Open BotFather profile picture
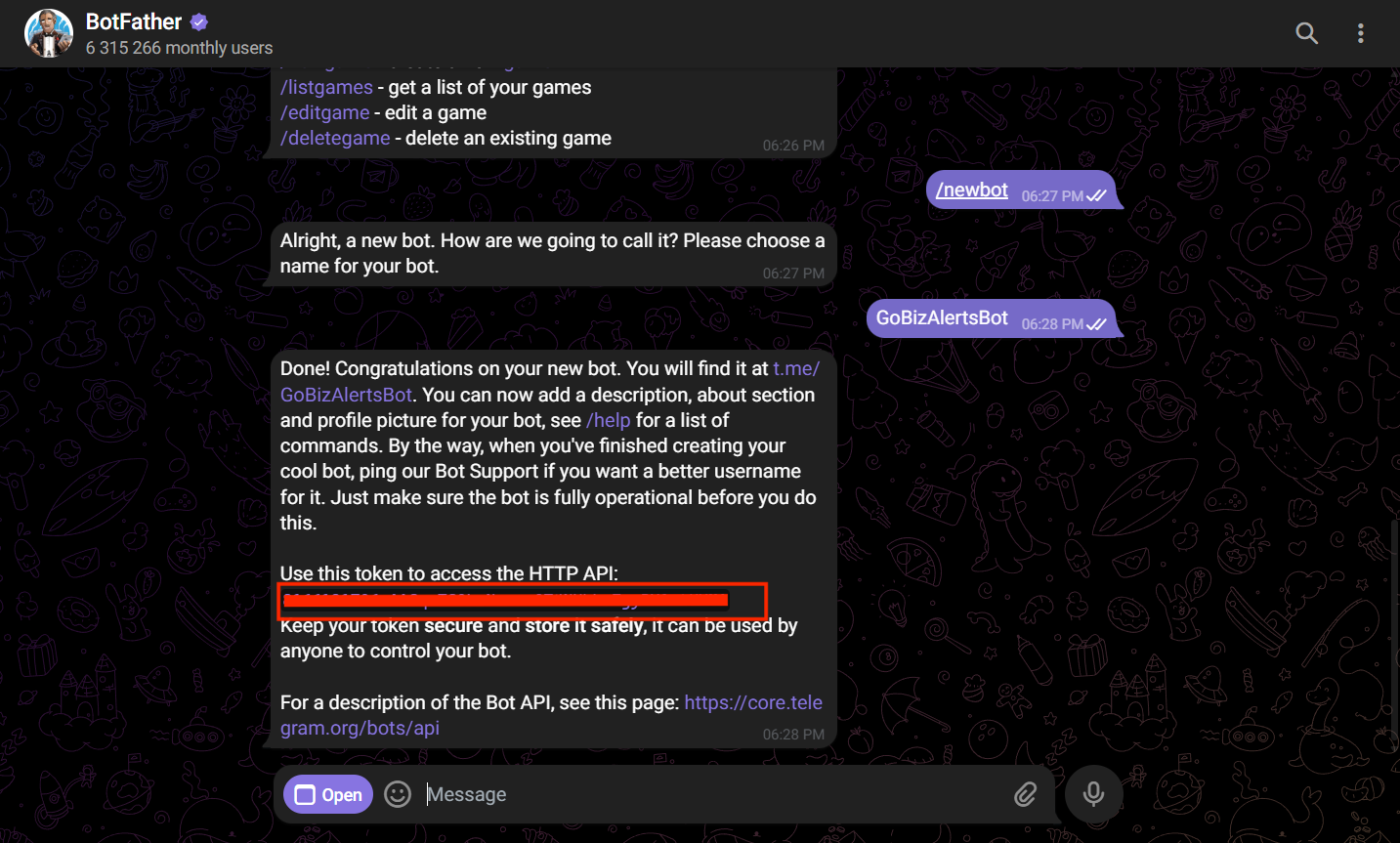 point(49,33)
